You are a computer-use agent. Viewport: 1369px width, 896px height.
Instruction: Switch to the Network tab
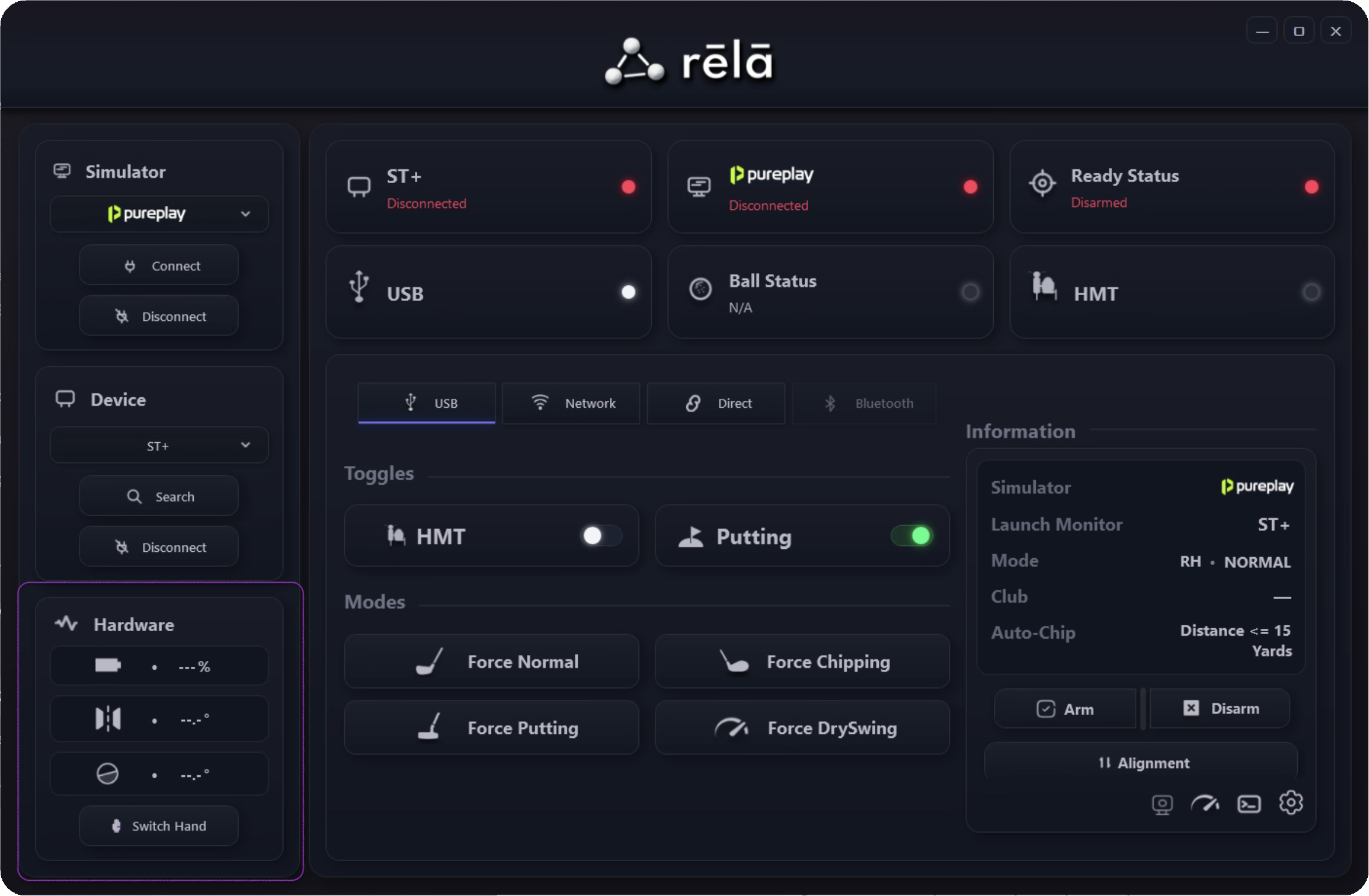(x=571, y=403)
